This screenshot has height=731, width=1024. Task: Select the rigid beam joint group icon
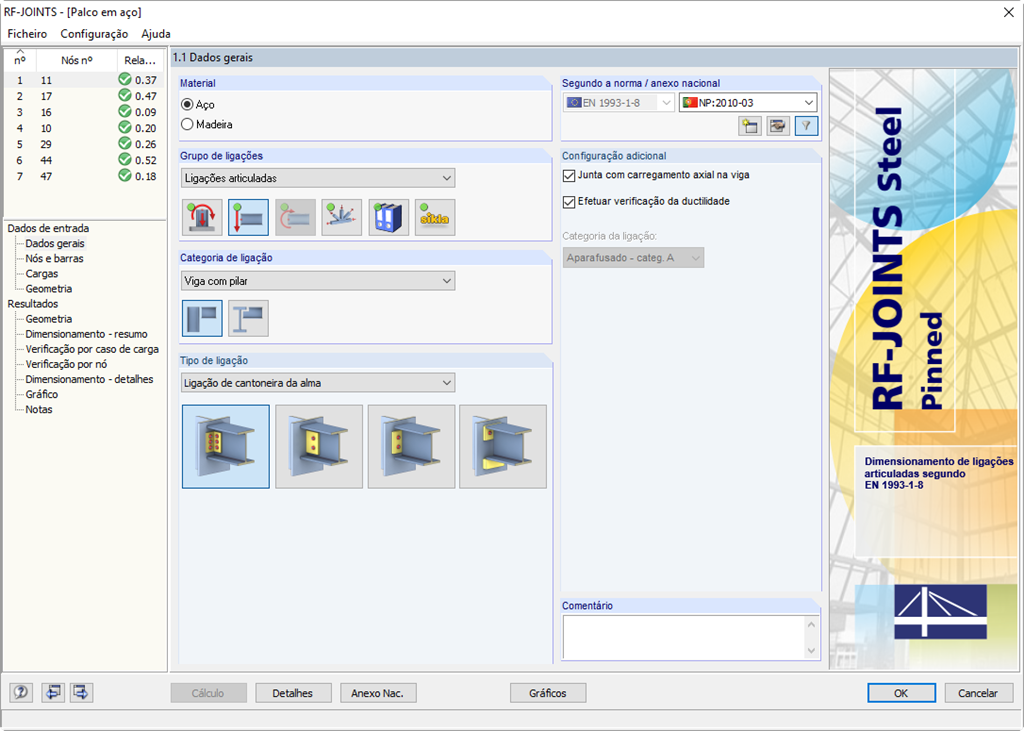[295, 218]
